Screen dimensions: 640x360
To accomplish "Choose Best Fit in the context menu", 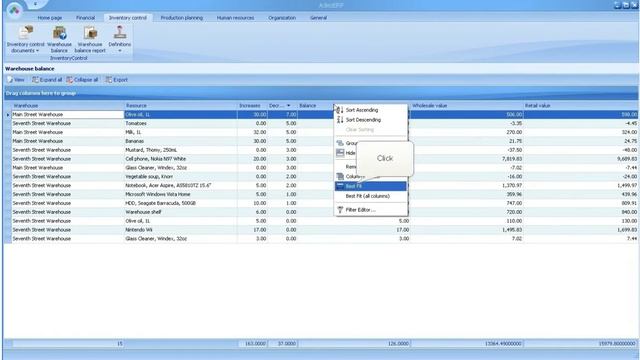I will pos(371,186).
